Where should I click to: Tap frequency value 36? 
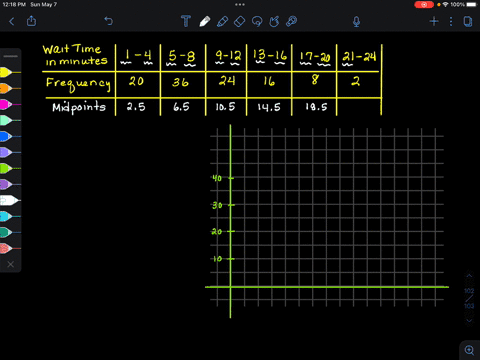tap(180, 82)
